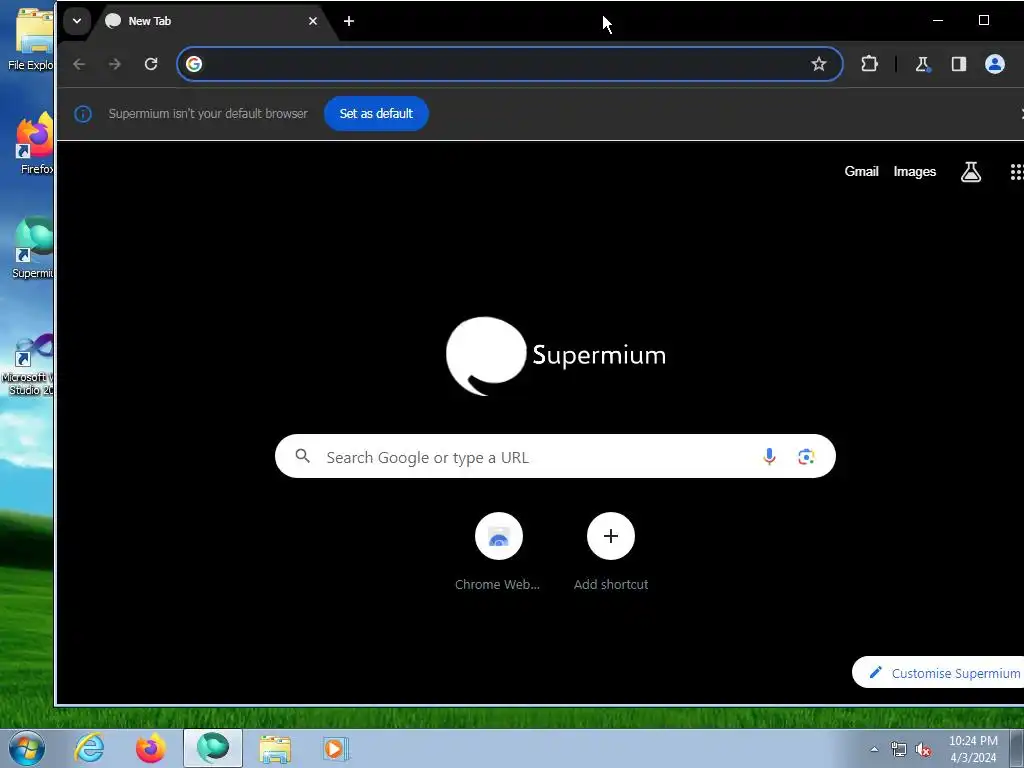Click the Supermium taskbar button
Screen dimensions: 1024x768
[213, 748]
